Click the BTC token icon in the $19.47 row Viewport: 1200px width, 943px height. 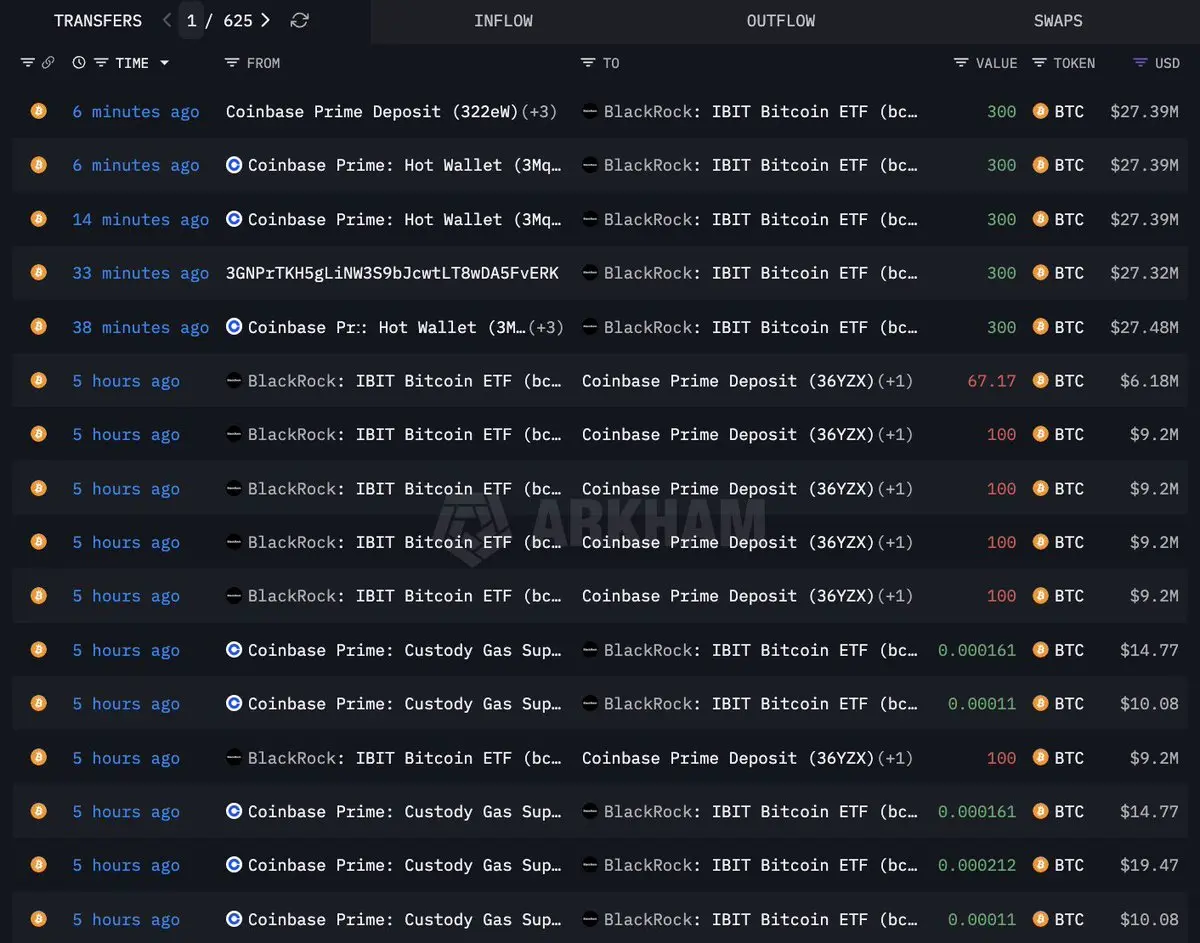point(1040,865)
